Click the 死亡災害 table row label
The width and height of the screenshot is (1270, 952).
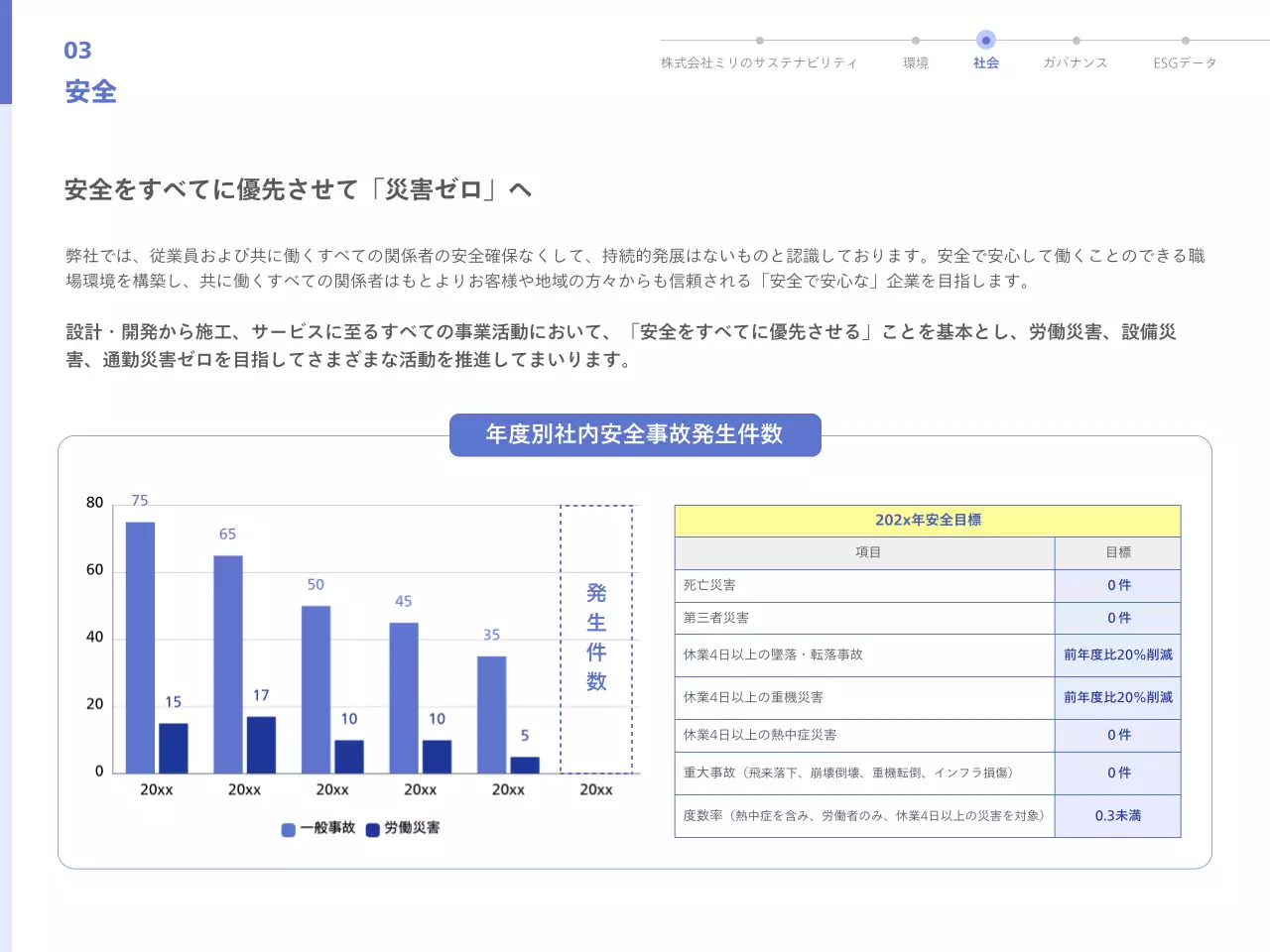pos(709,585)
